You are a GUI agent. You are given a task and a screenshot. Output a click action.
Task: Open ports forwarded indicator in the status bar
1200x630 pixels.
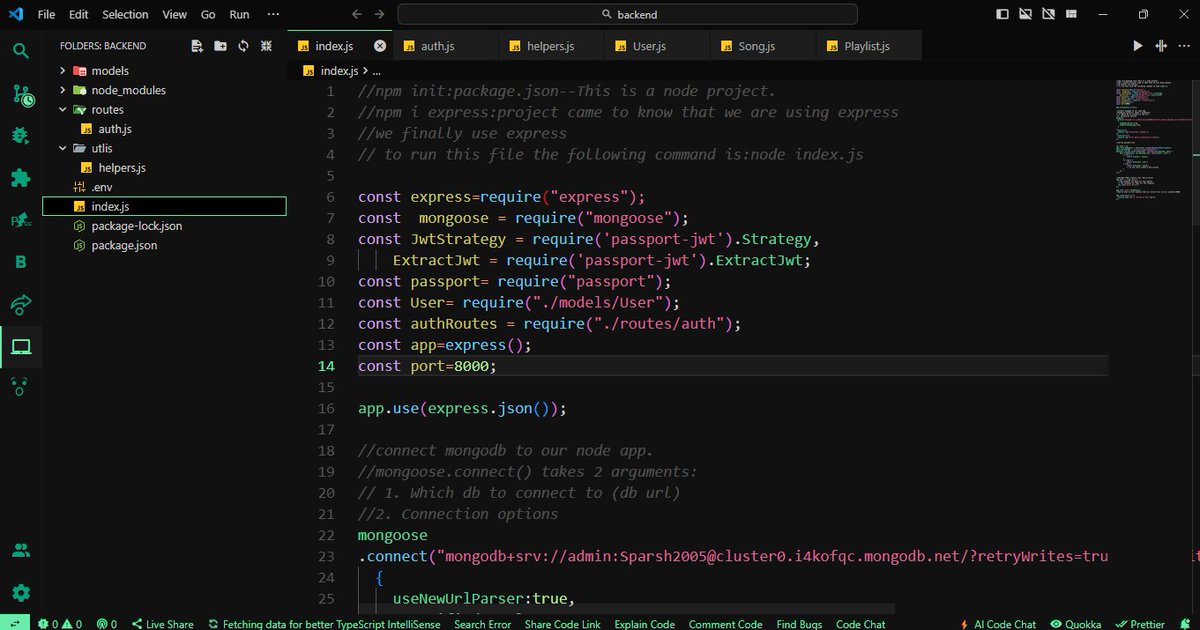pyautogui.click(x=107, y=623)
